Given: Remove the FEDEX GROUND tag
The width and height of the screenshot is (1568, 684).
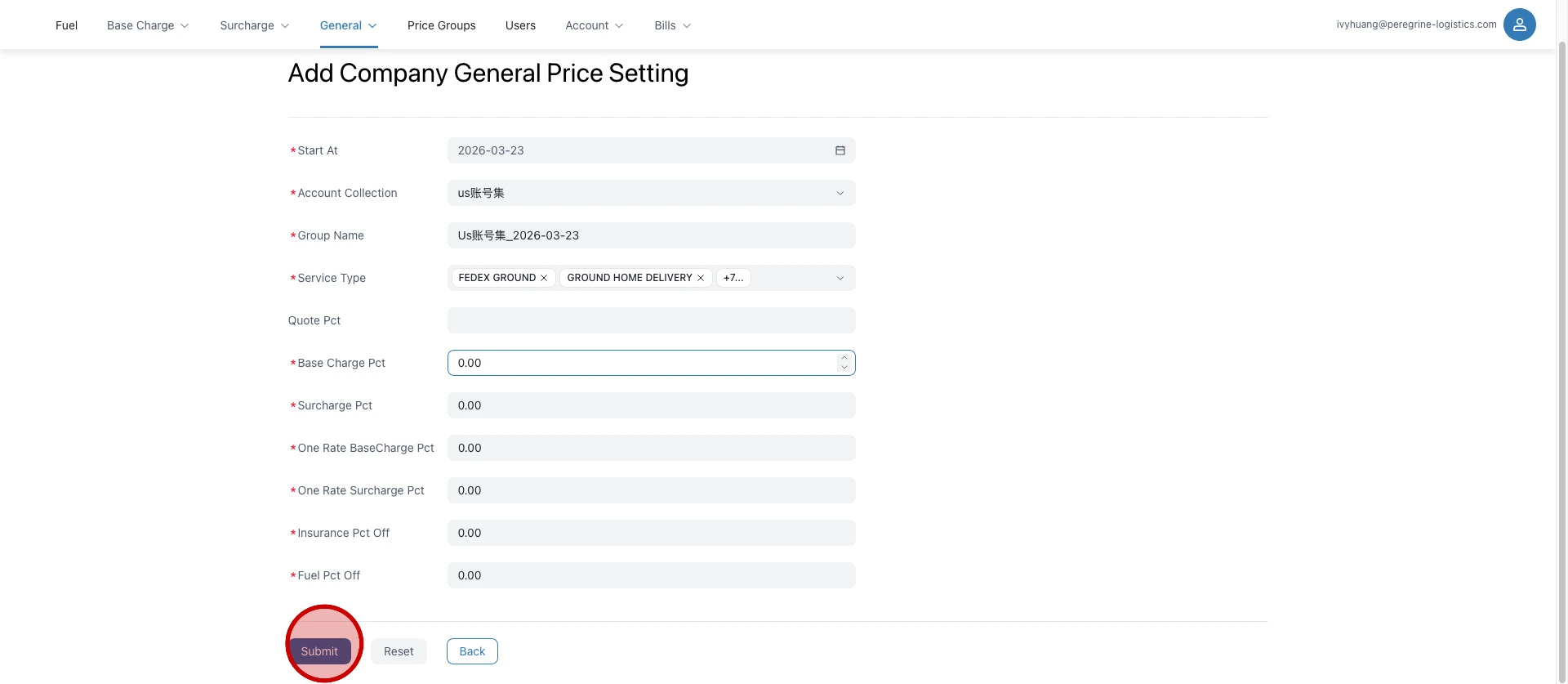Looking at the screenshot, I should pyautogui.click(x=544, y=278).
